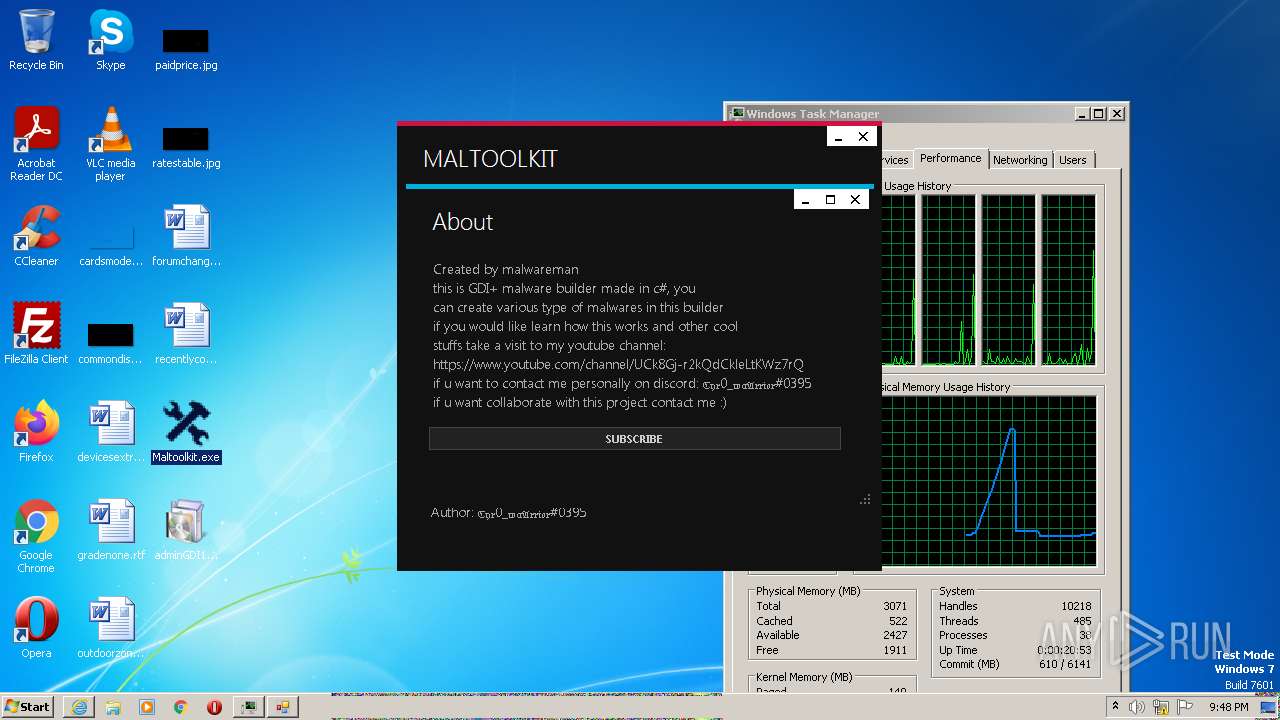Open the Action Center flag icon
The image size is (1280, 720).
[x=1183, y=707]
